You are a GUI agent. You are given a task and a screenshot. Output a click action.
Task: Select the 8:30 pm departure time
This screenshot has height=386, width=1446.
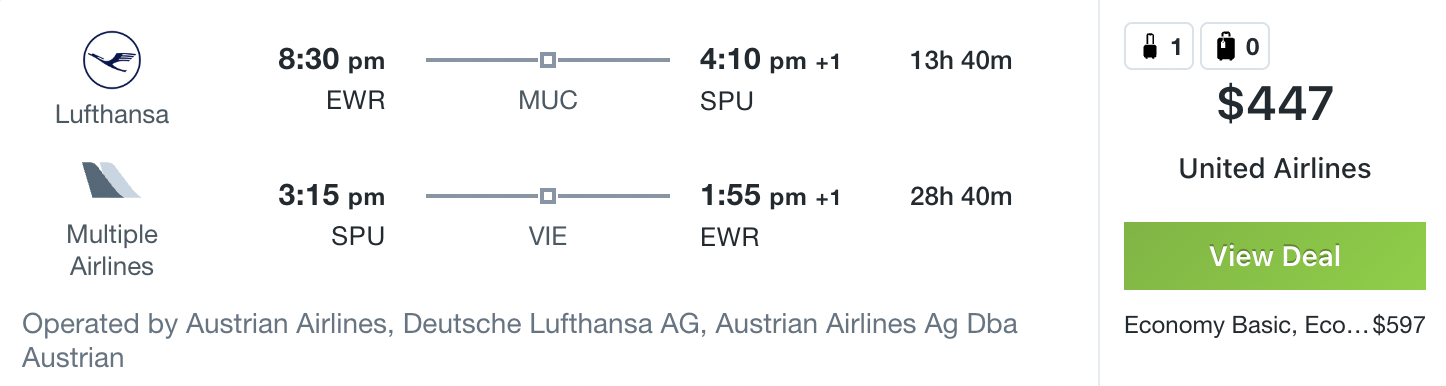[x=331, y=61]
